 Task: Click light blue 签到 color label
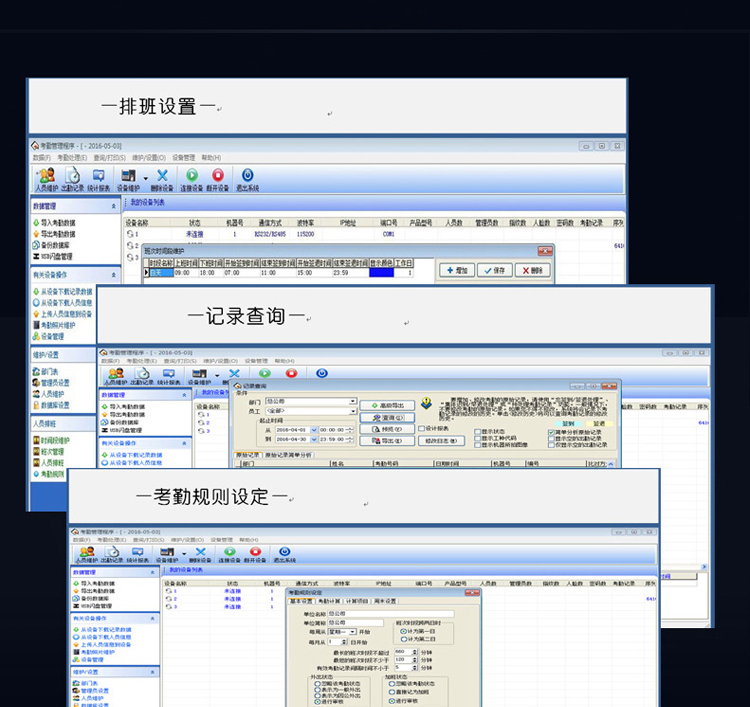pyautogui.click(x=568, y=424)
